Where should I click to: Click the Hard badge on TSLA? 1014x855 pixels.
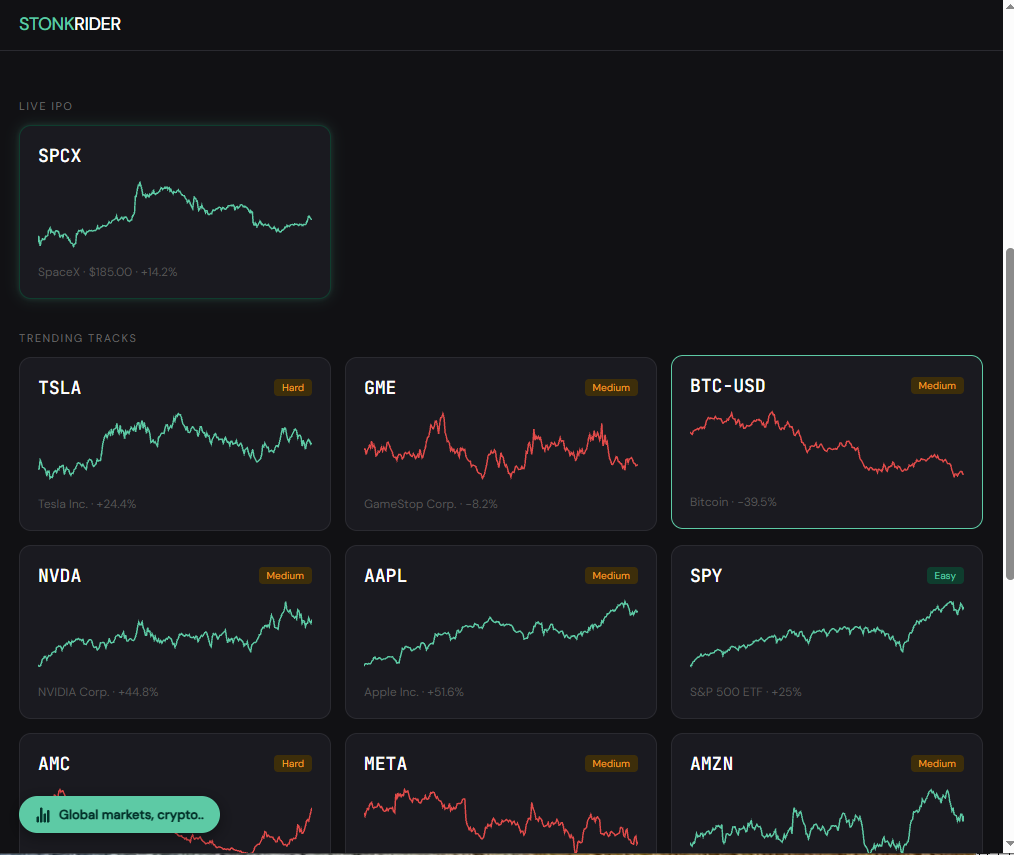click(293, 387)
